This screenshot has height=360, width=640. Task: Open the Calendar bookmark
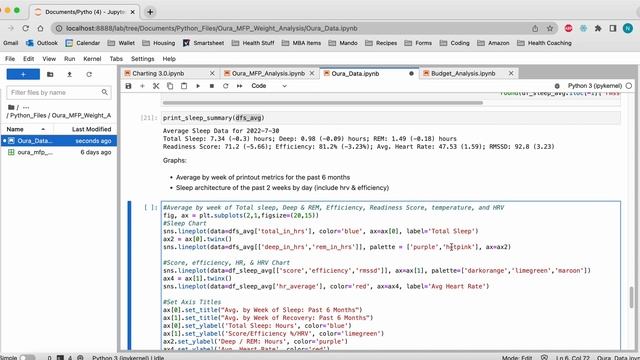coord(83,43)
